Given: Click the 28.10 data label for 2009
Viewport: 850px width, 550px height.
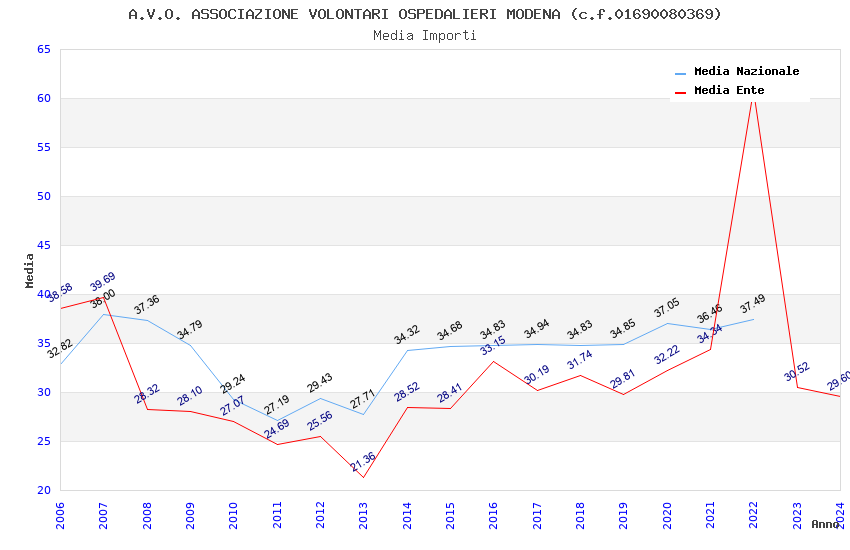Looking at the screenshot, I should point(190,396).
